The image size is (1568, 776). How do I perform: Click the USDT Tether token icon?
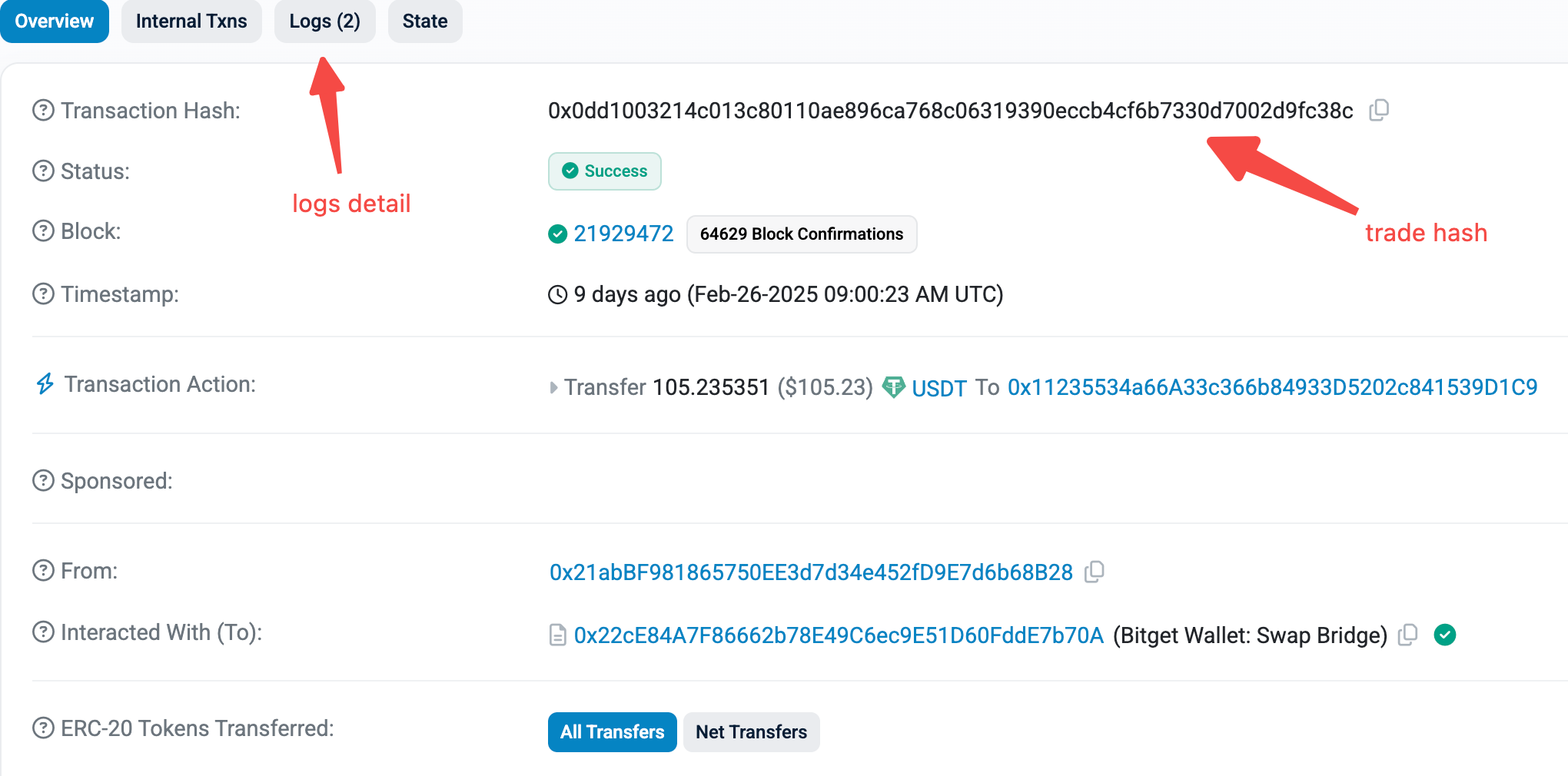[893, 386]
